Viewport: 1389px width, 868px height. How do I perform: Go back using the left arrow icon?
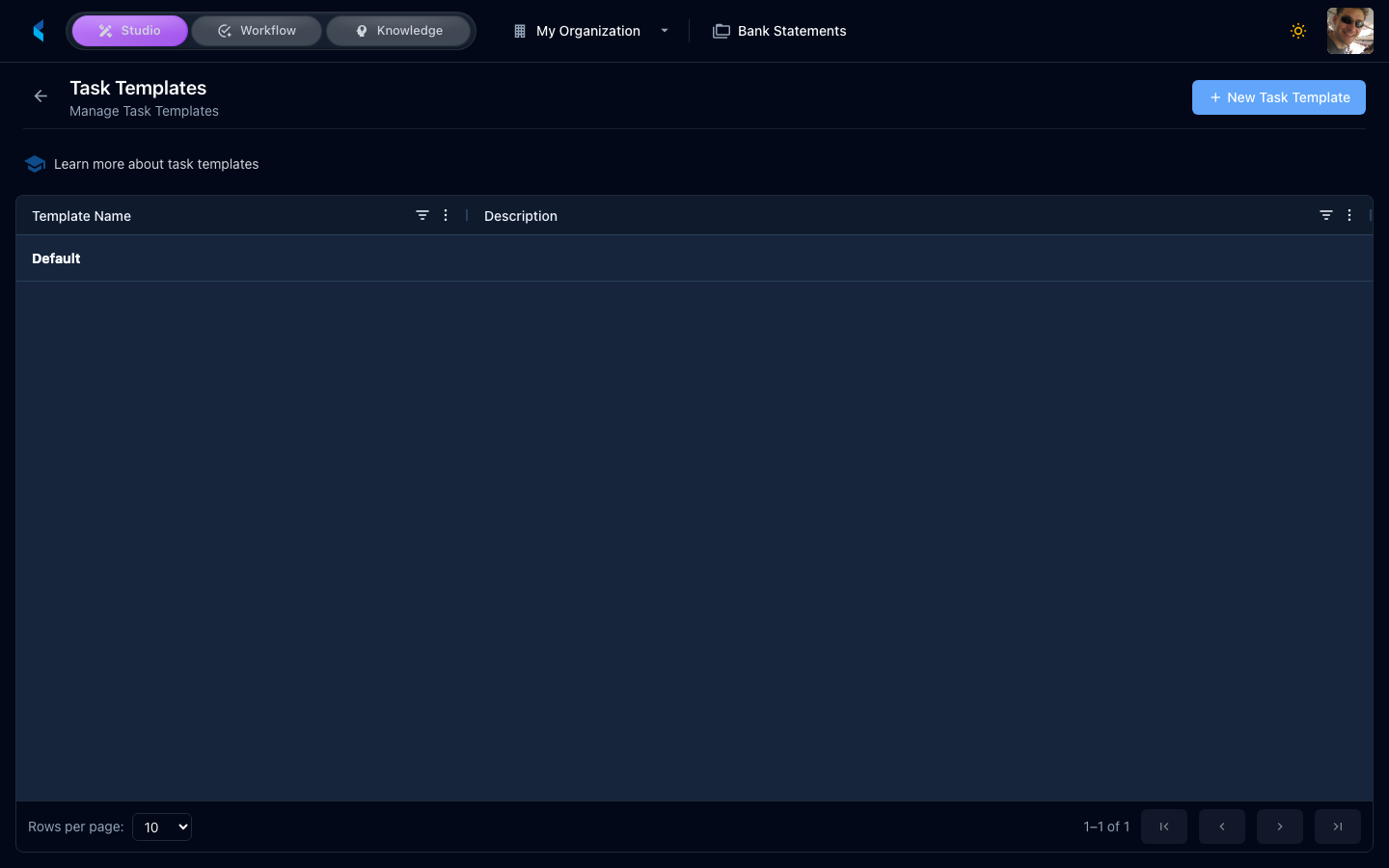(41, 95)
